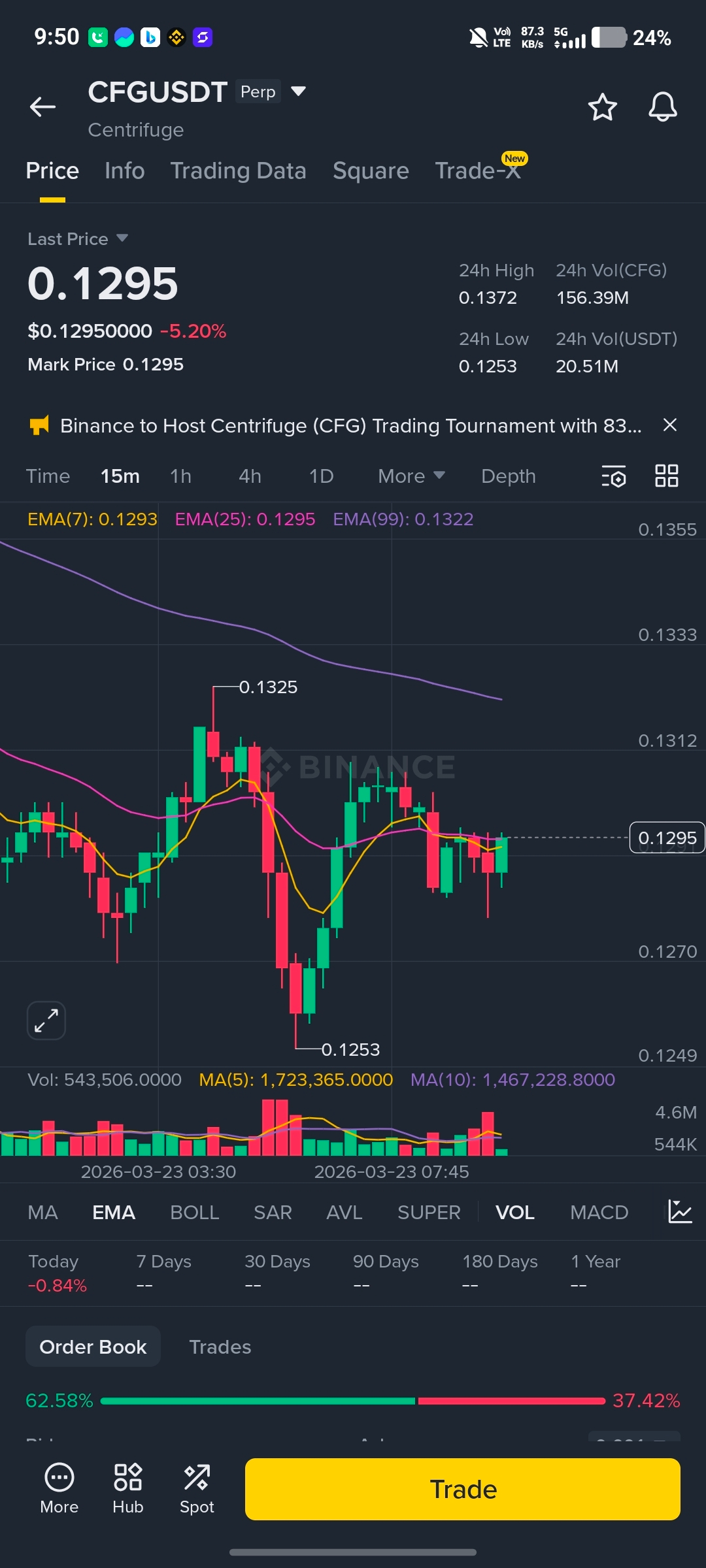
Task: Tap the muted notifications status icon
Action: click(x=479, y=38)
